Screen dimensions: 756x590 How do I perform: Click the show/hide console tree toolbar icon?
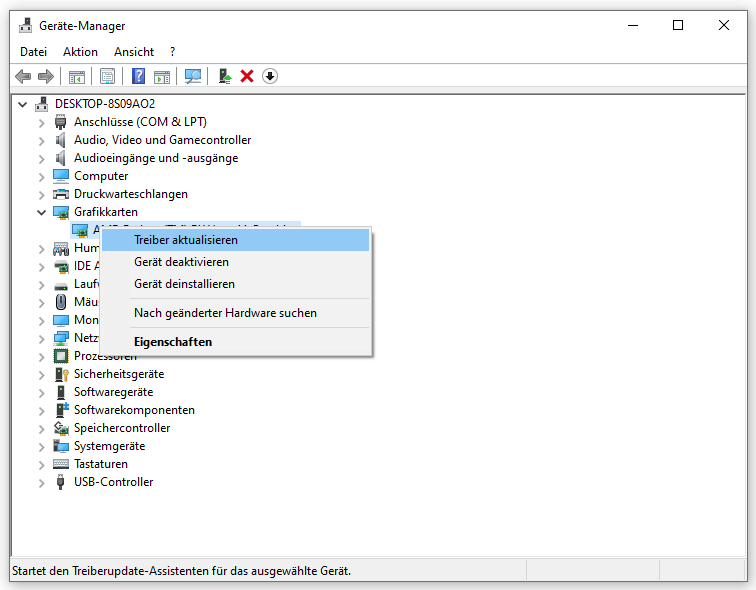click(77, 76)
